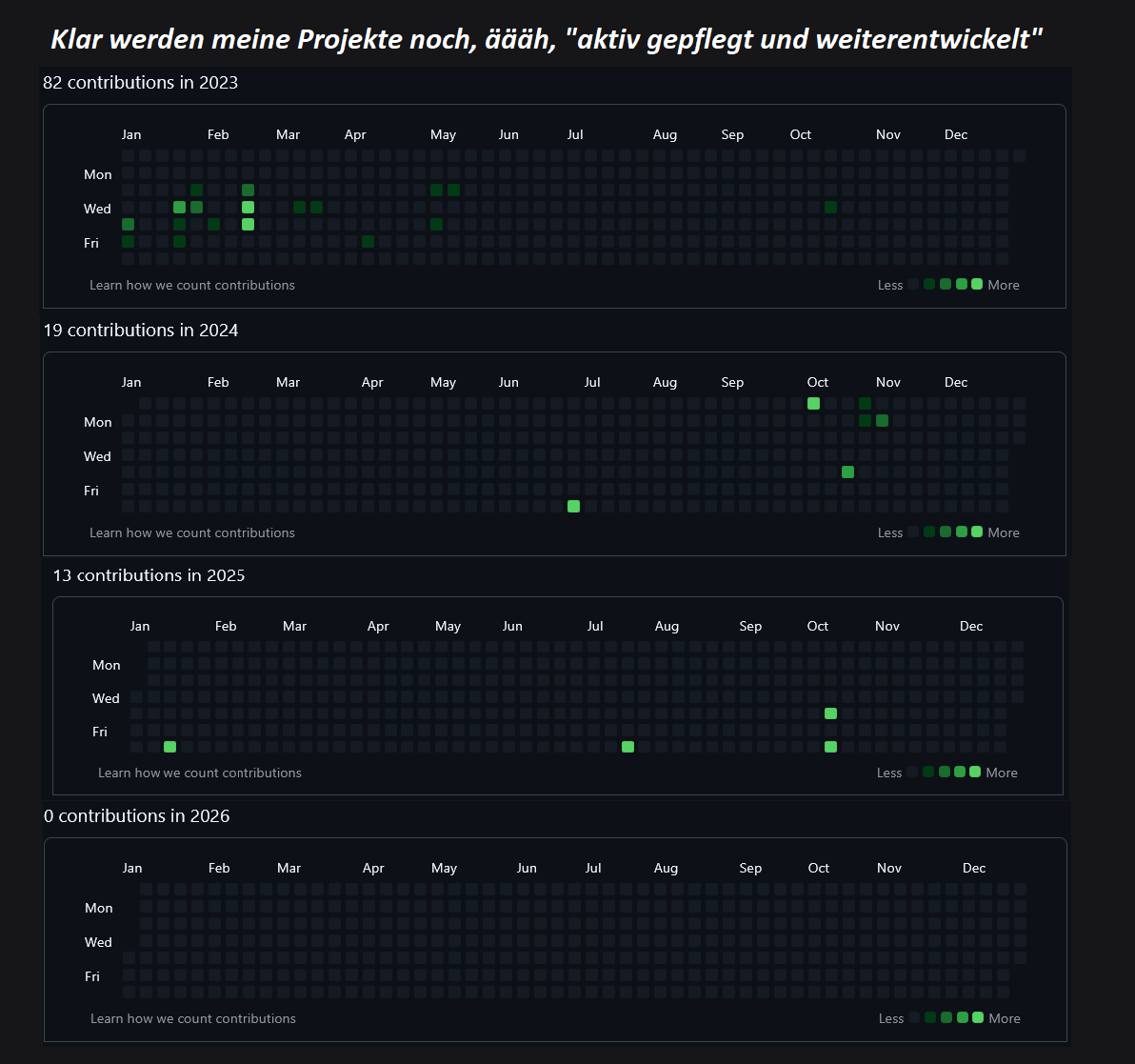Click "Learn how we count contributions" under 2023 graph

(x=192, y=285)
